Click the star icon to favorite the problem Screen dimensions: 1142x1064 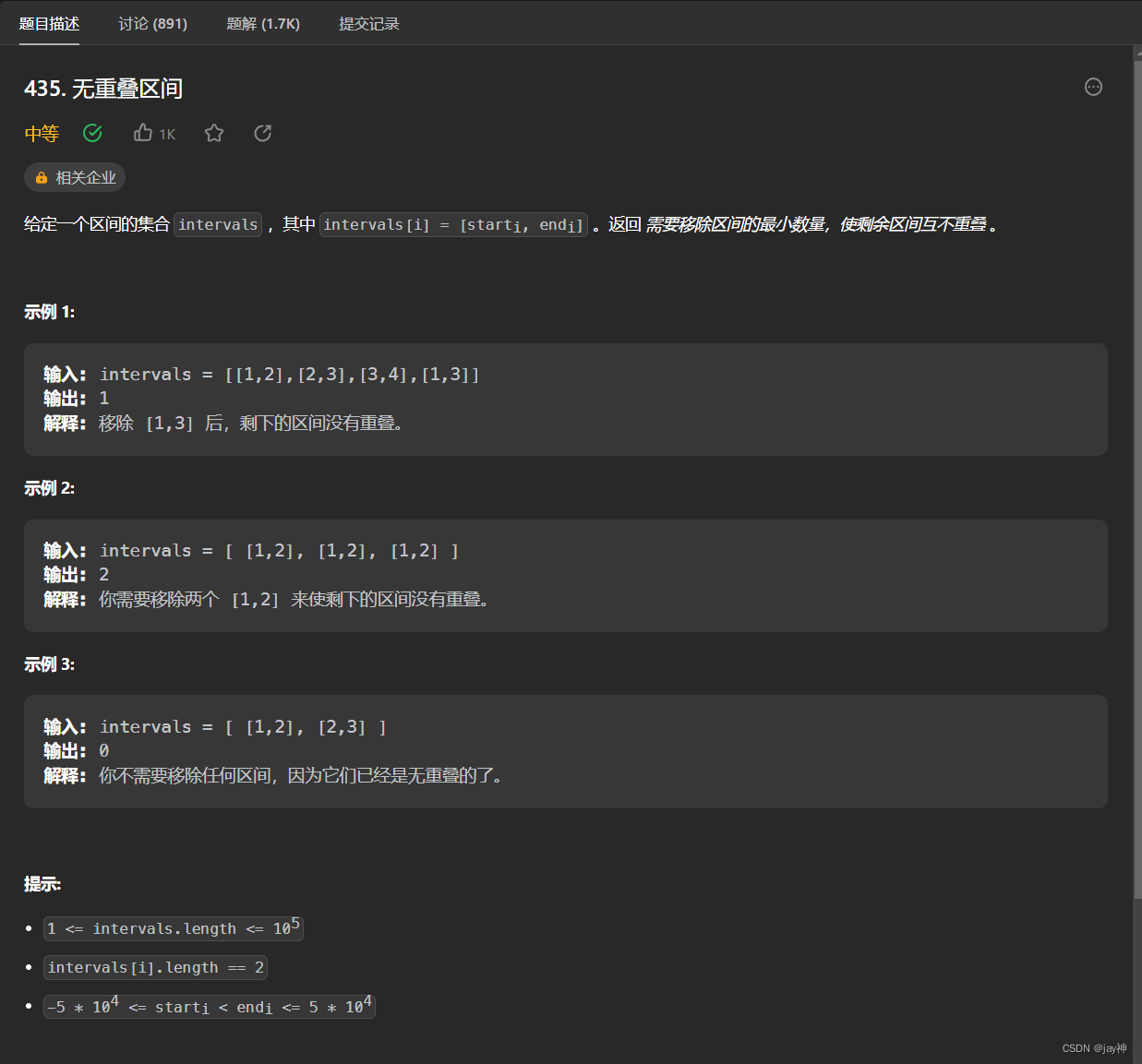click(x=214, y=133)
